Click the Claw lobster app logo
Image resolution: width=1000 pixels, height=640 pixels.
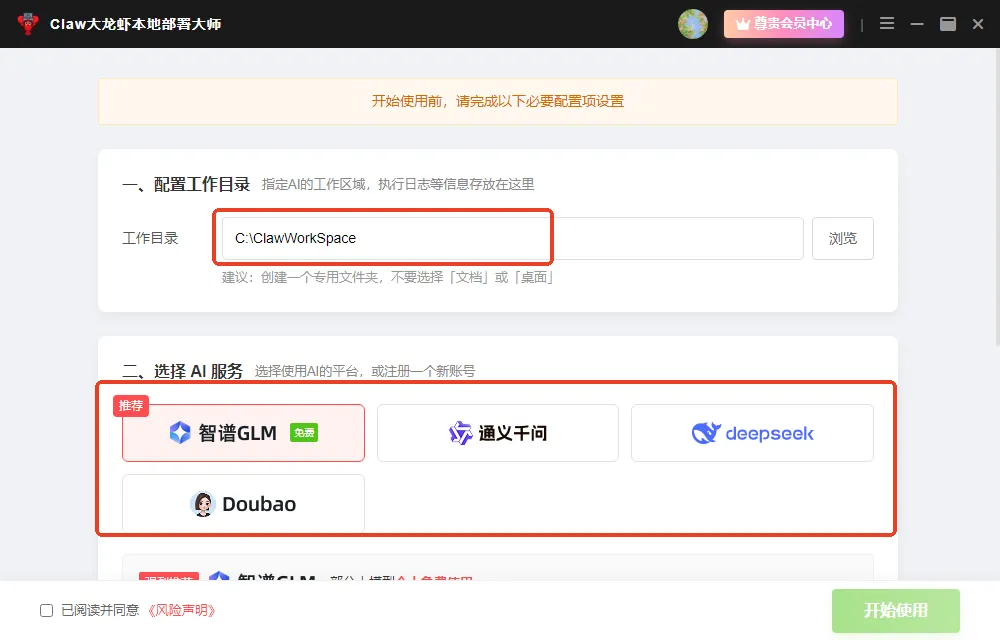tap(27, 24)
